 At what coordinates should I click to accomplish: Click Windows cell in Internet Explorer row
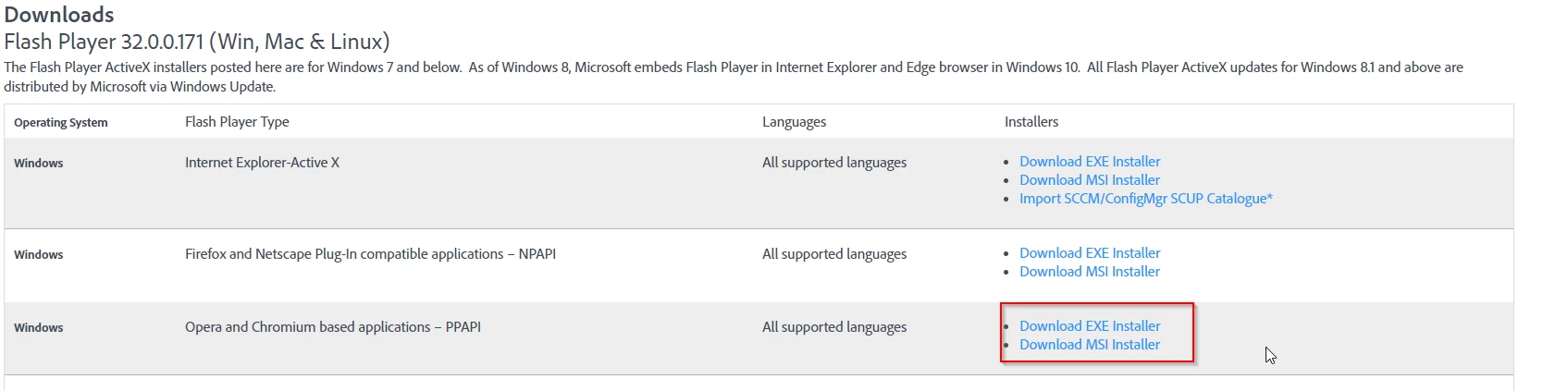coord(39,164)
